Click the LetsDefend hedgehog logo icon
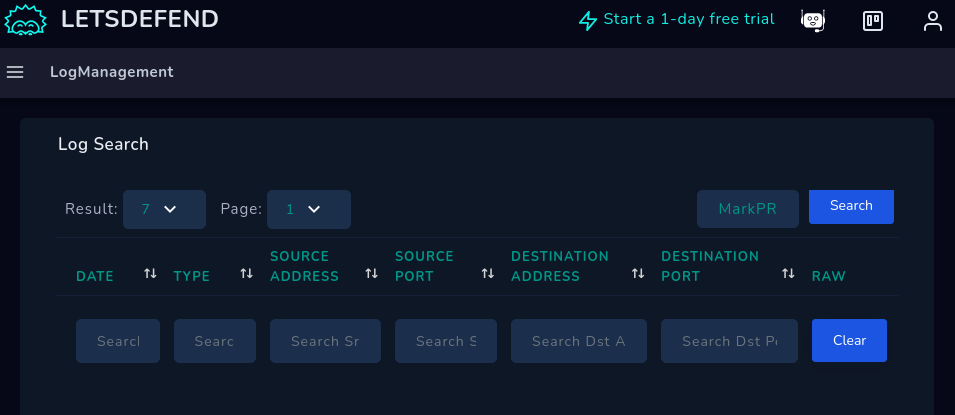The width and height of the screenshot is (955, 415). pyautogui.click(x=26, y=20)
